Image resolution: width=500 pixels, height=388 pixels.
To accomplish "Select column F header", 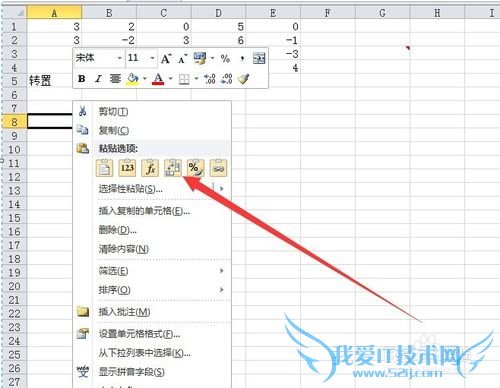I will 328,13.
